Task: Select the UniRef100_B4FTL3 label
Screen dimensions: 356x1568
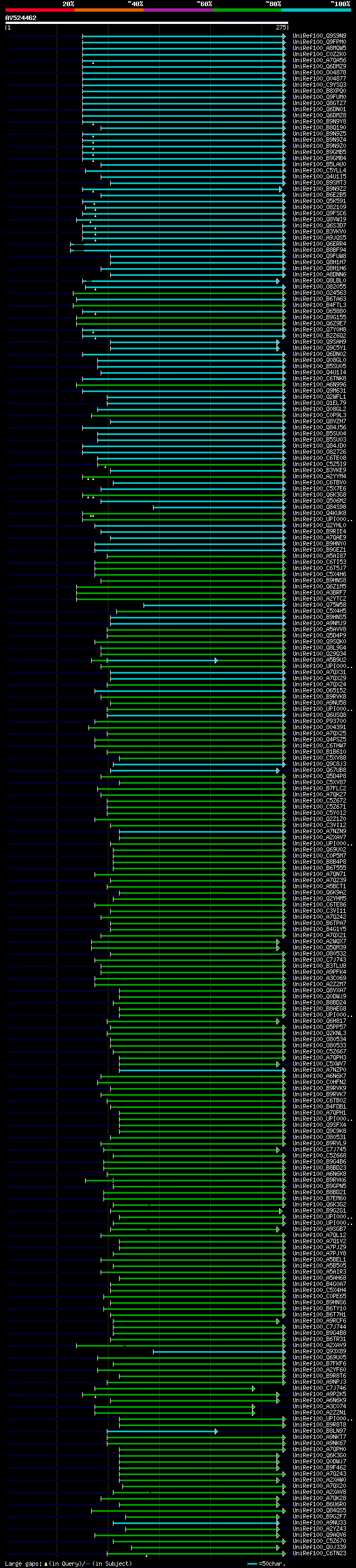Action: tap(319, 305)
